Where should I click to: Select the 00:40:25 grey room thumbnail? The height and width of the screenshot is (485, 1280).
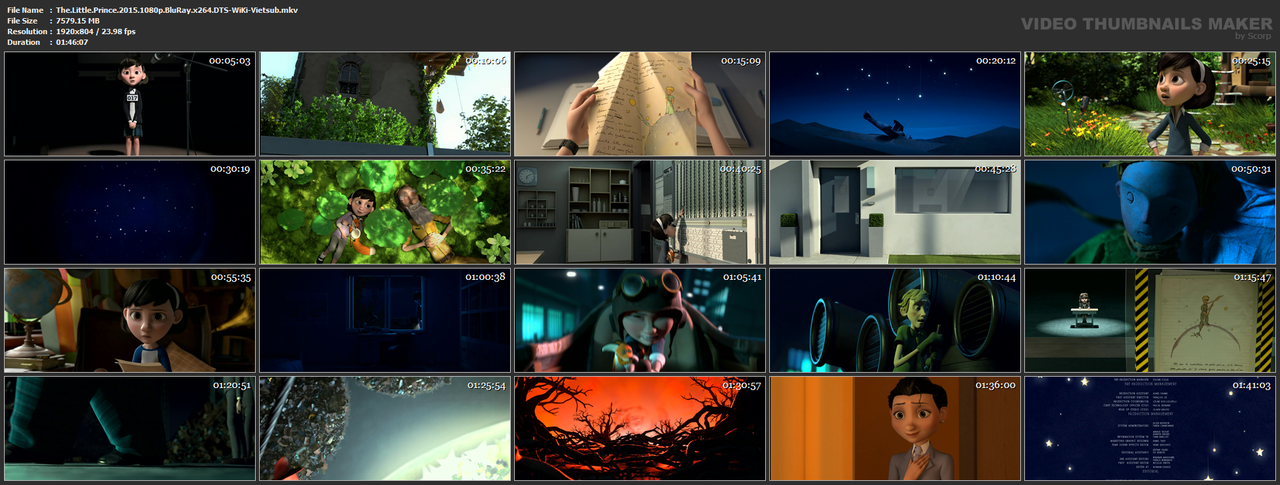click(640, 212)
